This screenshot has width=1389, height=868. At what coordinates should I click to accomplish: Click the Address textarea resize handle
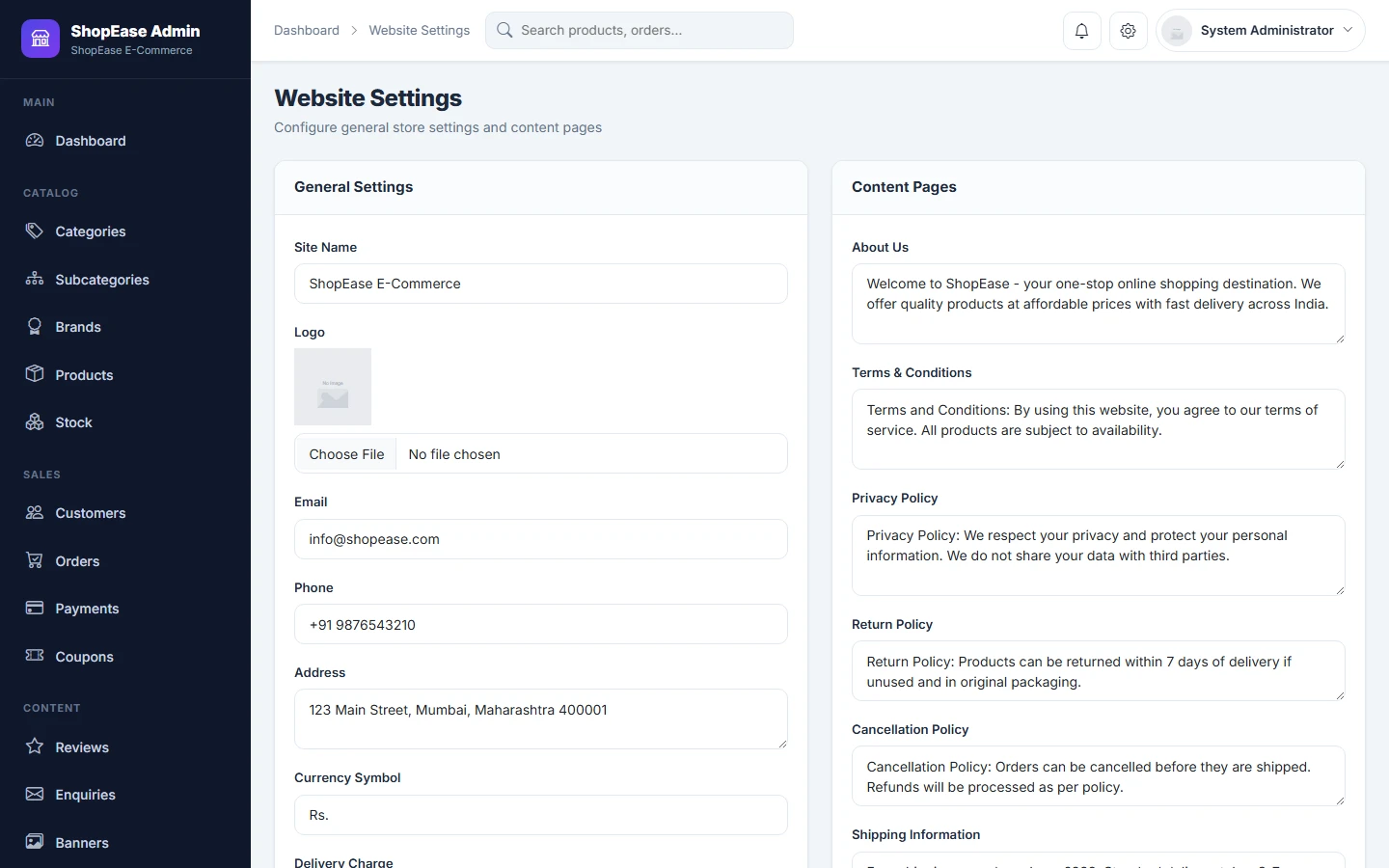782,744
